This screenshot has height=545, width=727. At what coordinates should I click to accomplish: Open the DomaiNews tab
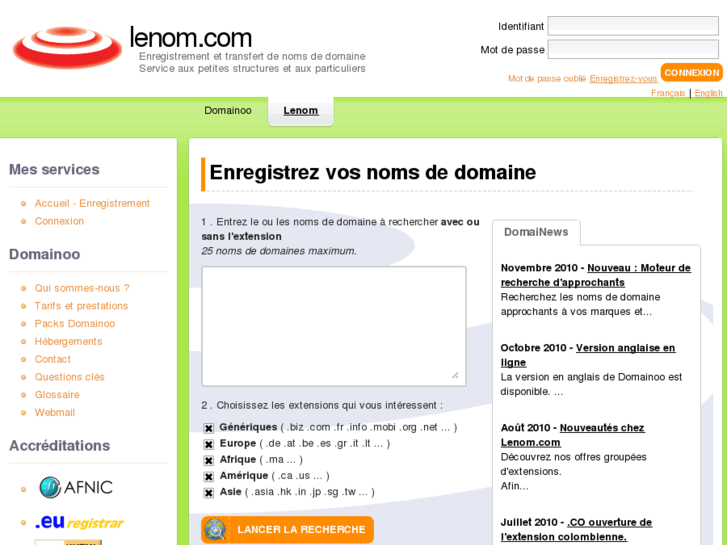(x=536, y=232)
